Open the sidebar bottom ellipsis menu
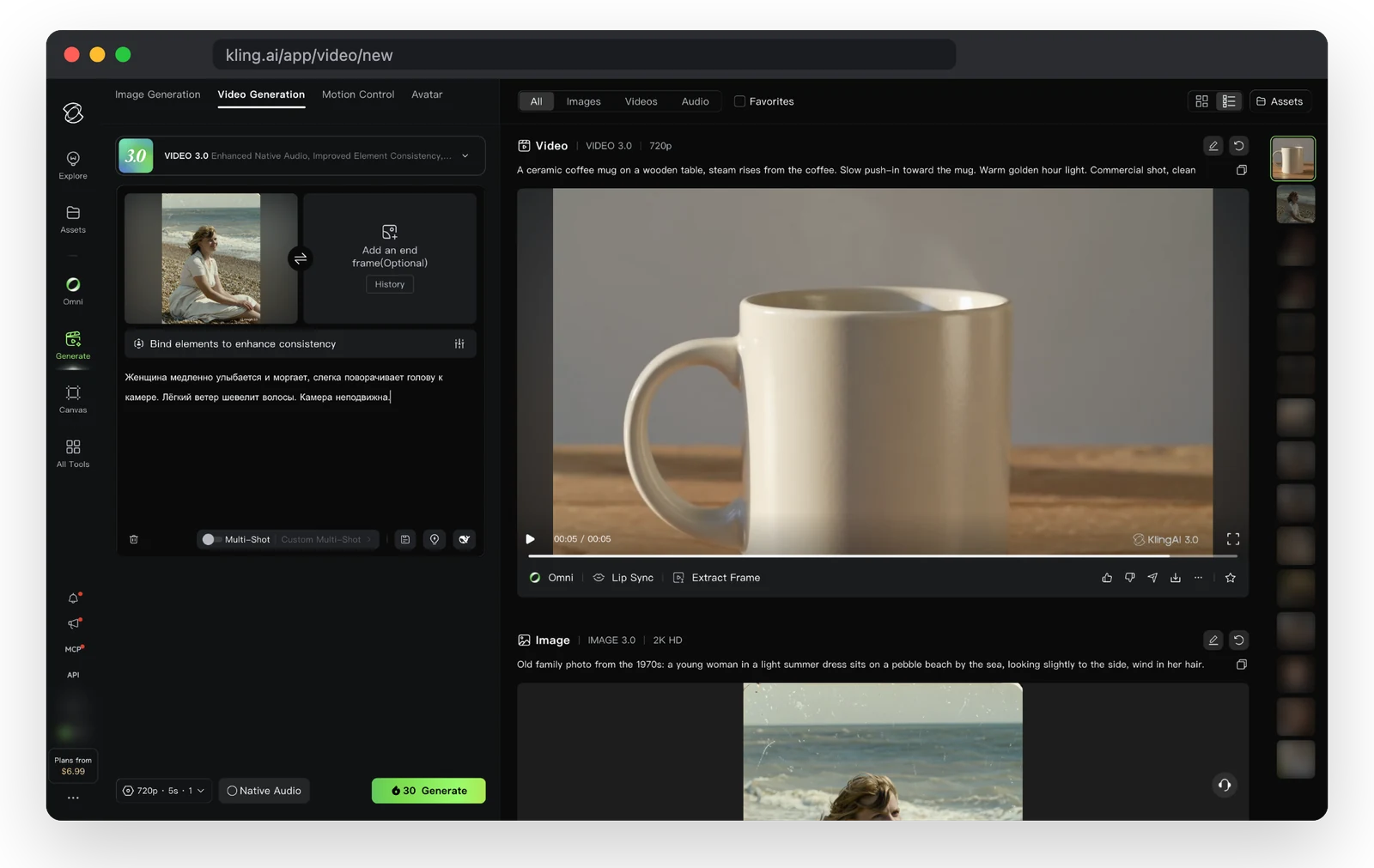The width and height of the screenshot is (1374, 868). pos(73,798)
